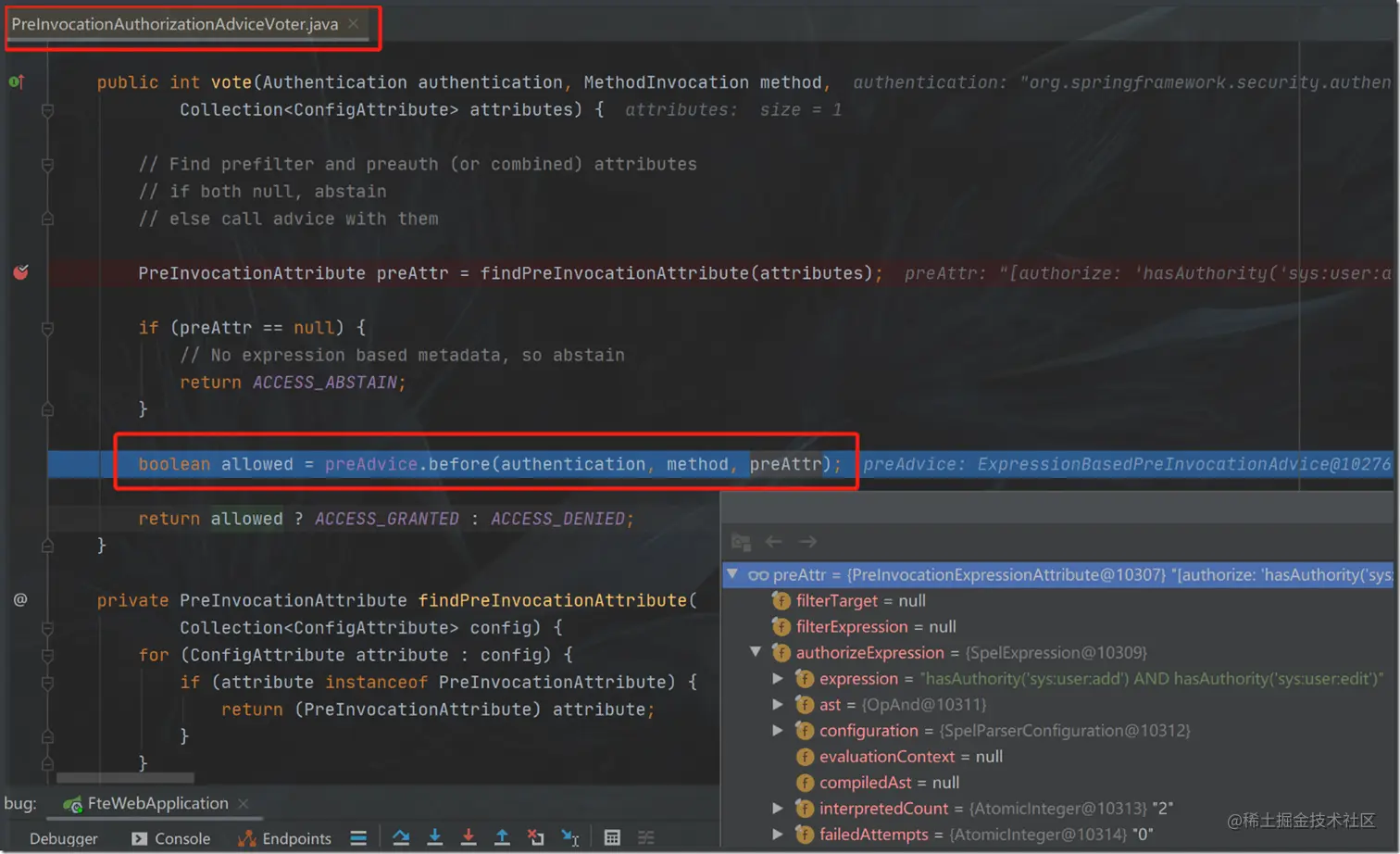Click the field icon next to interpretedCount
The width and height of the screenshot is (1400, 854).
[805, 809]
